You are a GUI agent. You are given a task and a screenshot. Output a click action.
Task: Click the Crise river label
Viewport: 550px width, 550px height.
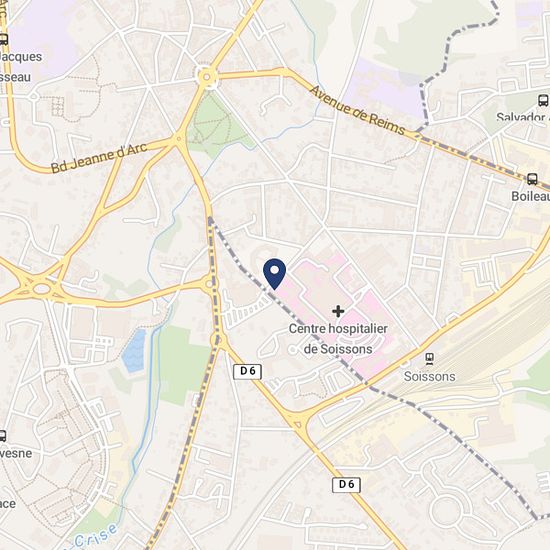95,536
